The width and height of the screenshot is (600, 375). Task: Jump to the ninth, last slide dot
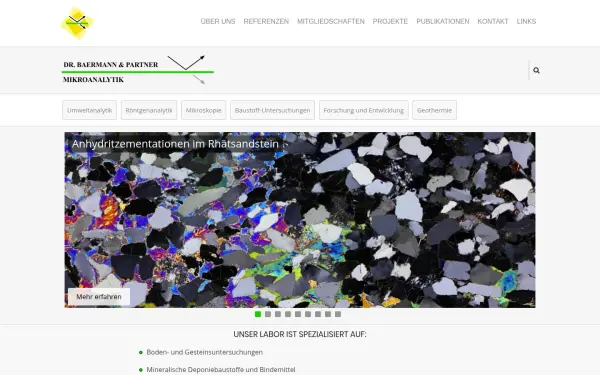[x=338, y=314]
